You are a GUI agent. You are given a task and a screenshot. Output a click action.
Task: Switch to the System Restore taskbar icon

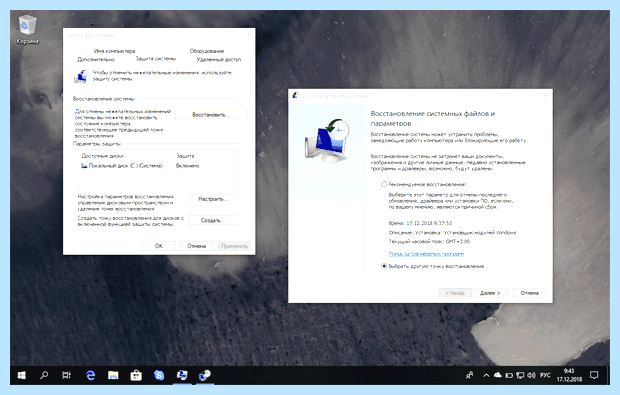[x=205, y=375]
